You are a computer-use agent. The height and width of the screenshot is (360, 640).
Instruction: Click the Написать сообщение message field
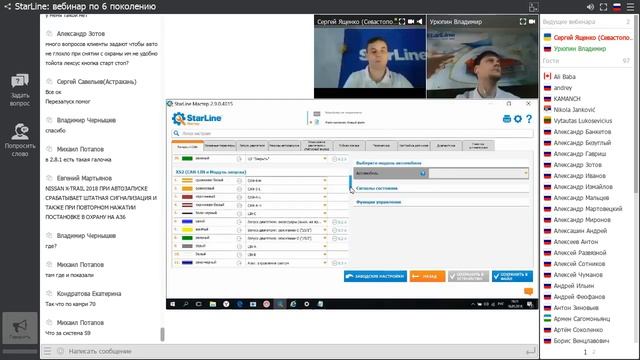(294, 351)
